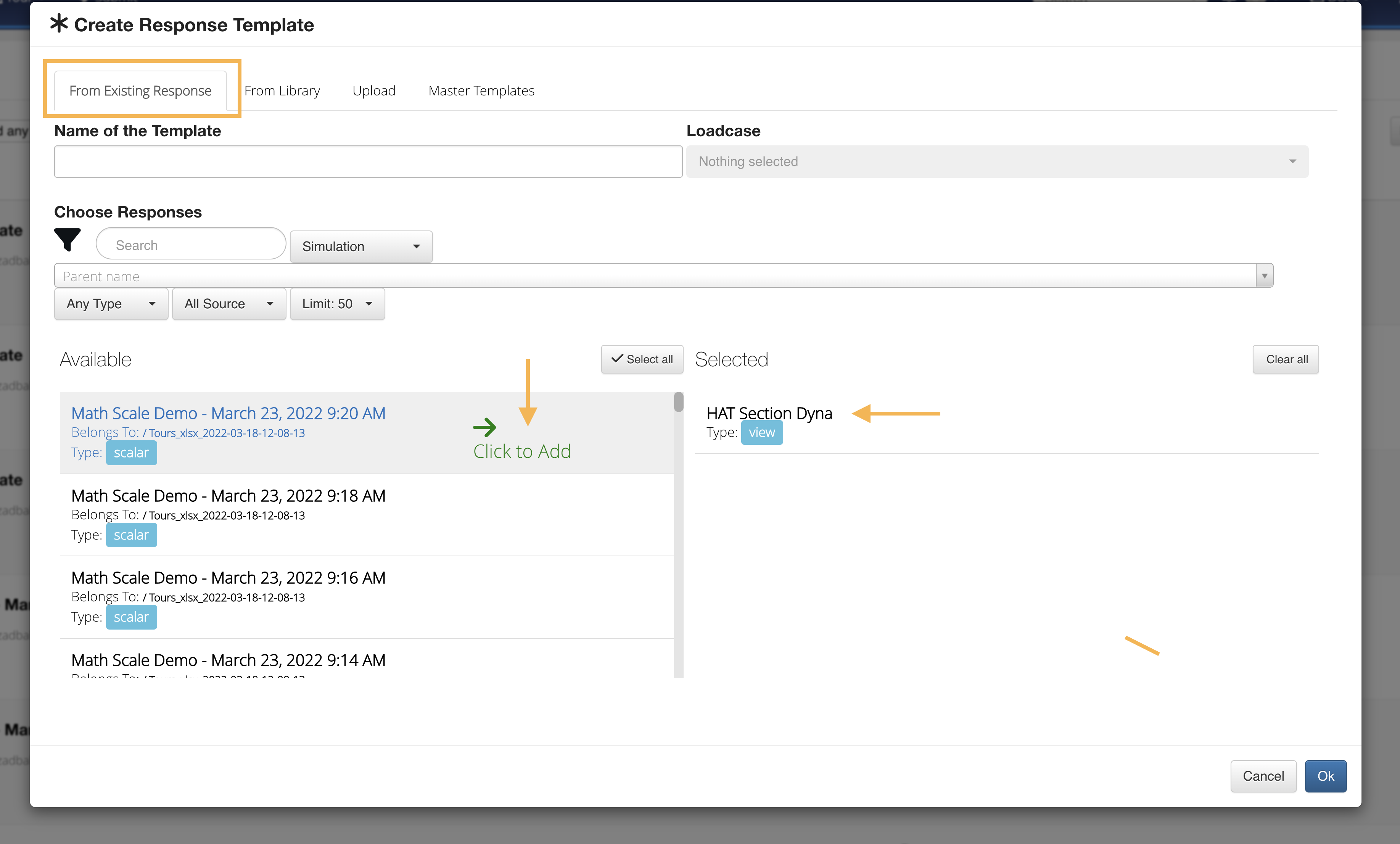
Task: Click the black filter funnel icon
Action: coord(67,239)
